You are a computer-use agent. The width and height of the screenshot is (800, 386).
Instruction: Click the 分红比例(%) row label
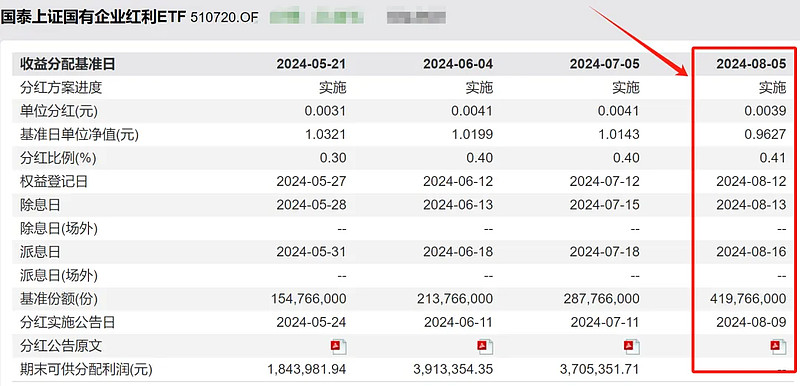click(58, 158)
